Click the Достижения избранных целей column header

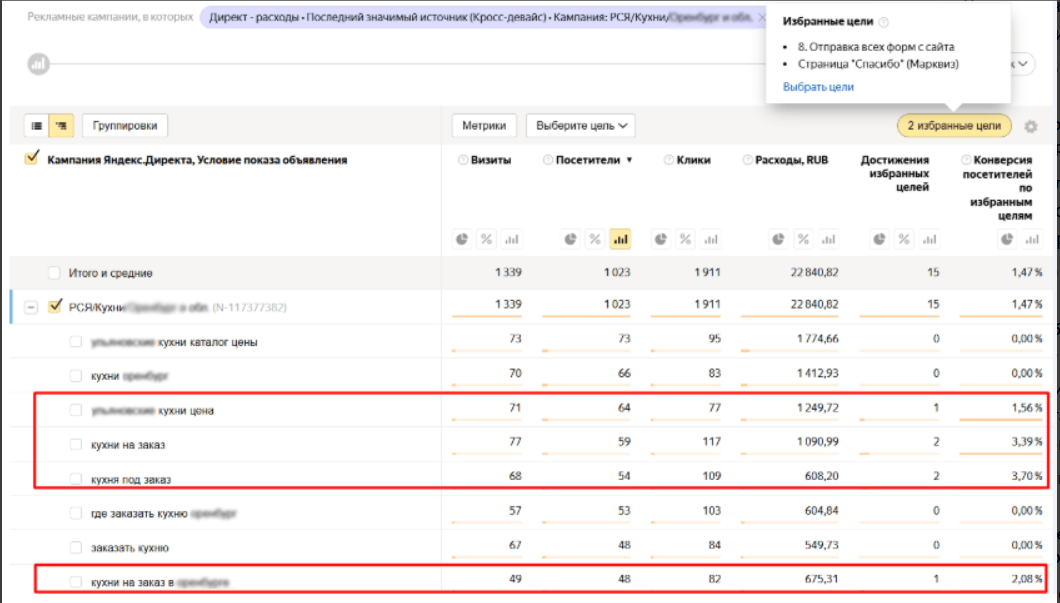(894, 173)
